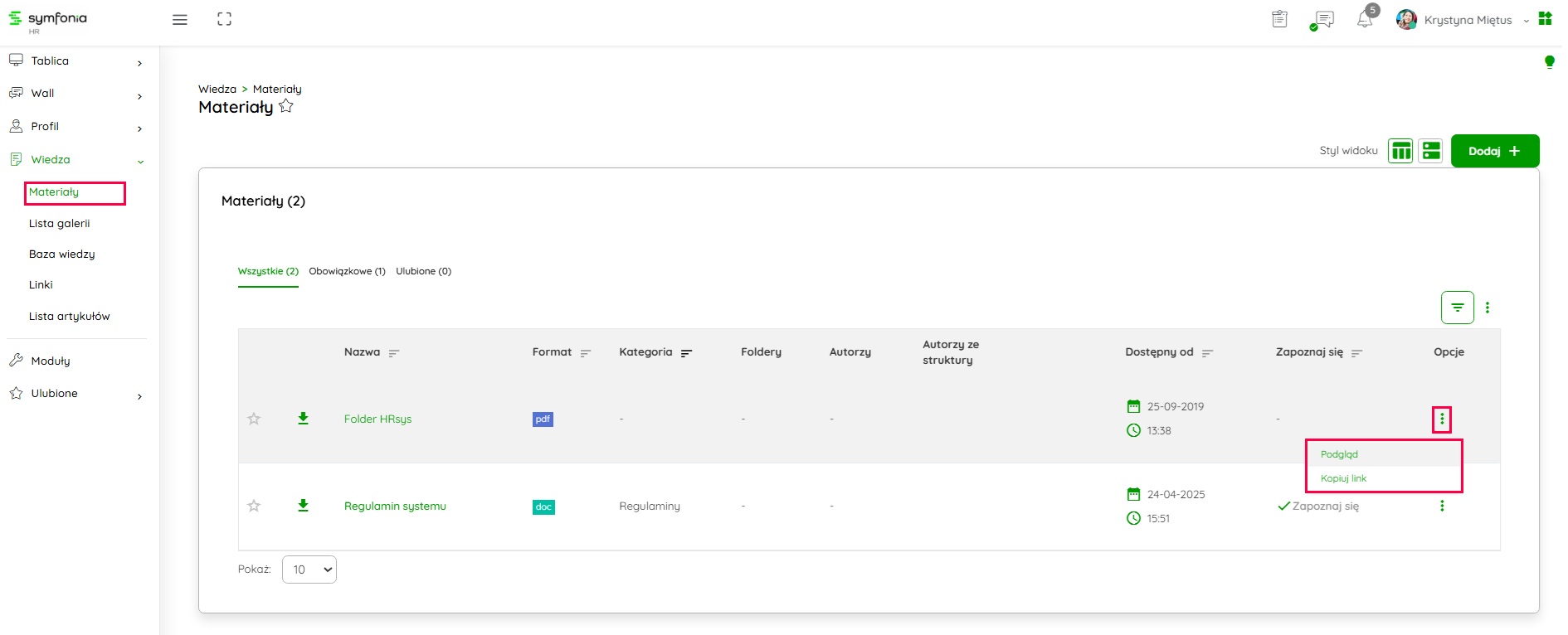The image size is (1568, 635).
Task: Toggle fullscreen mode icon
Action: pos(224,19)
